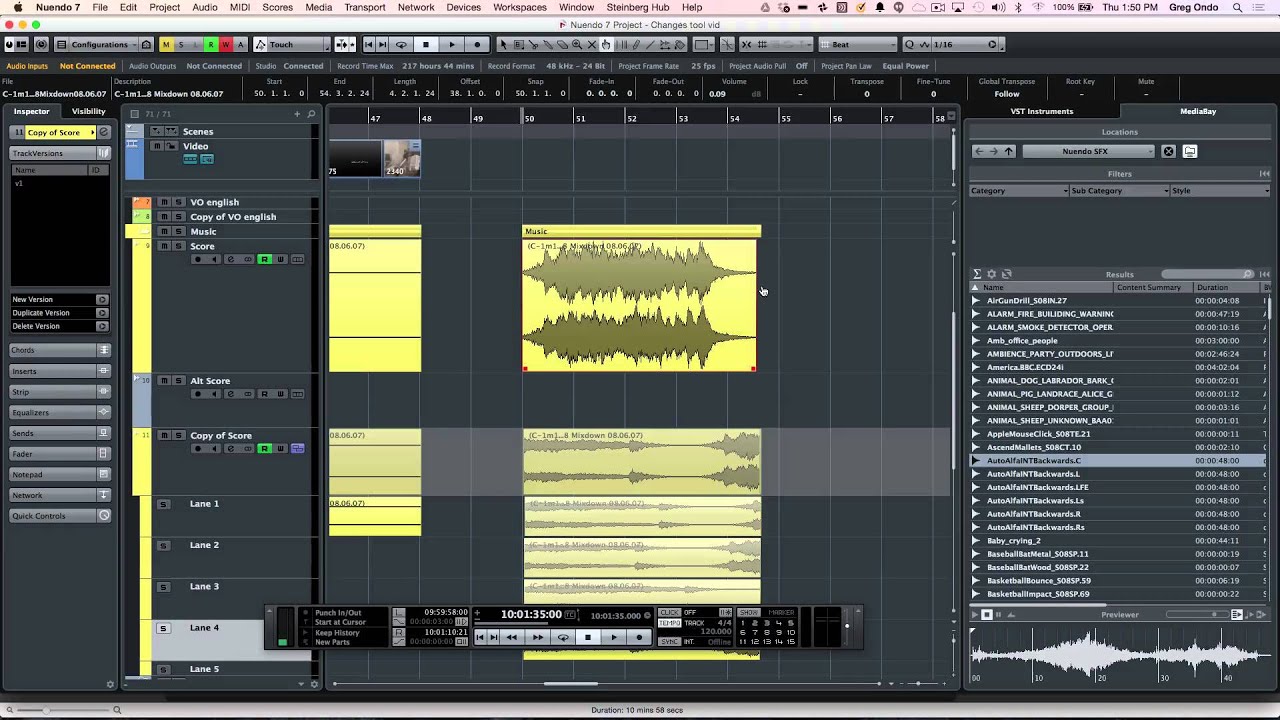Click the Mute tool X icon
Screen dimensions: 1280x720
click(x=591, y=45)
